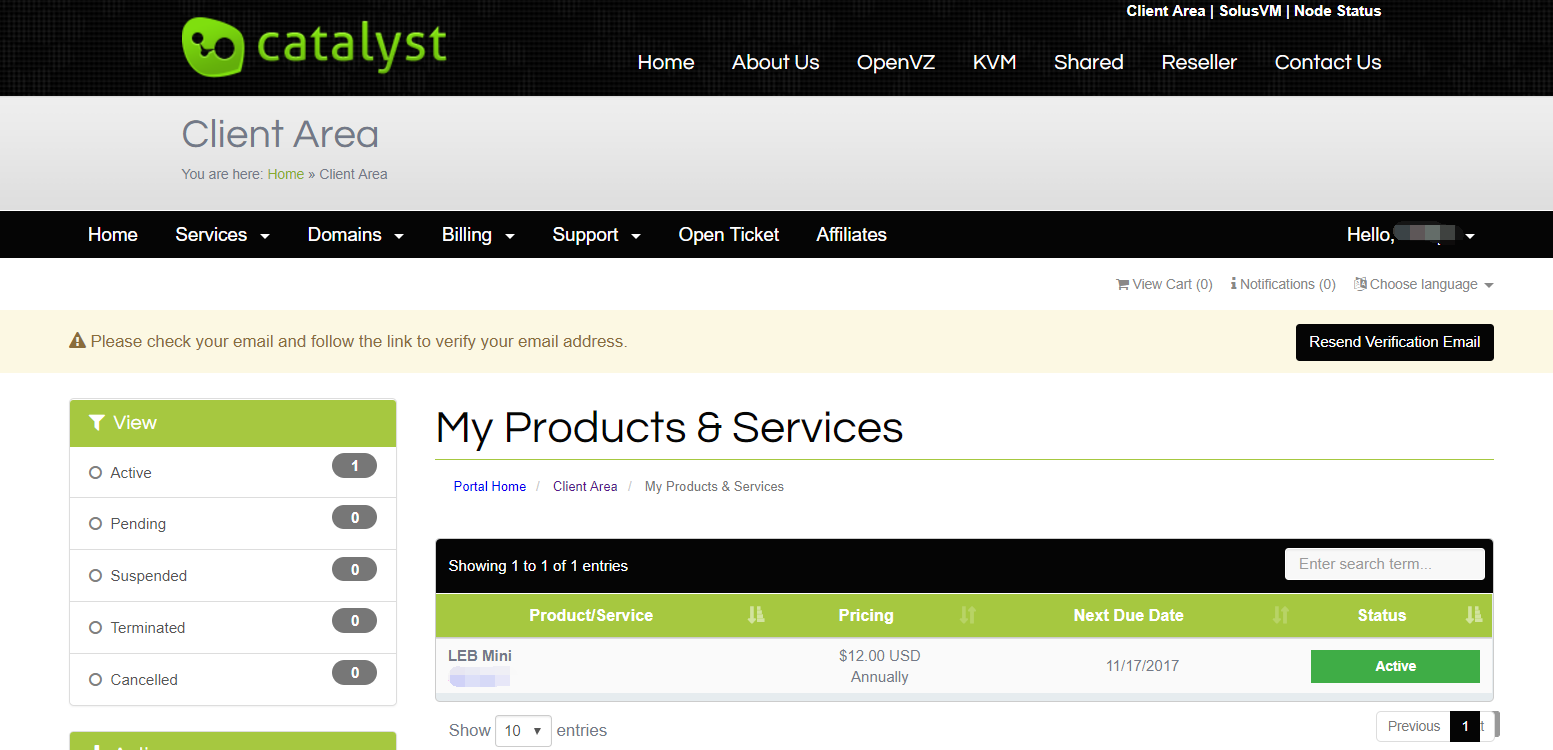Select the Active filter radio
This screenshot has height=750, width=1553.
[x=96, y=473]
